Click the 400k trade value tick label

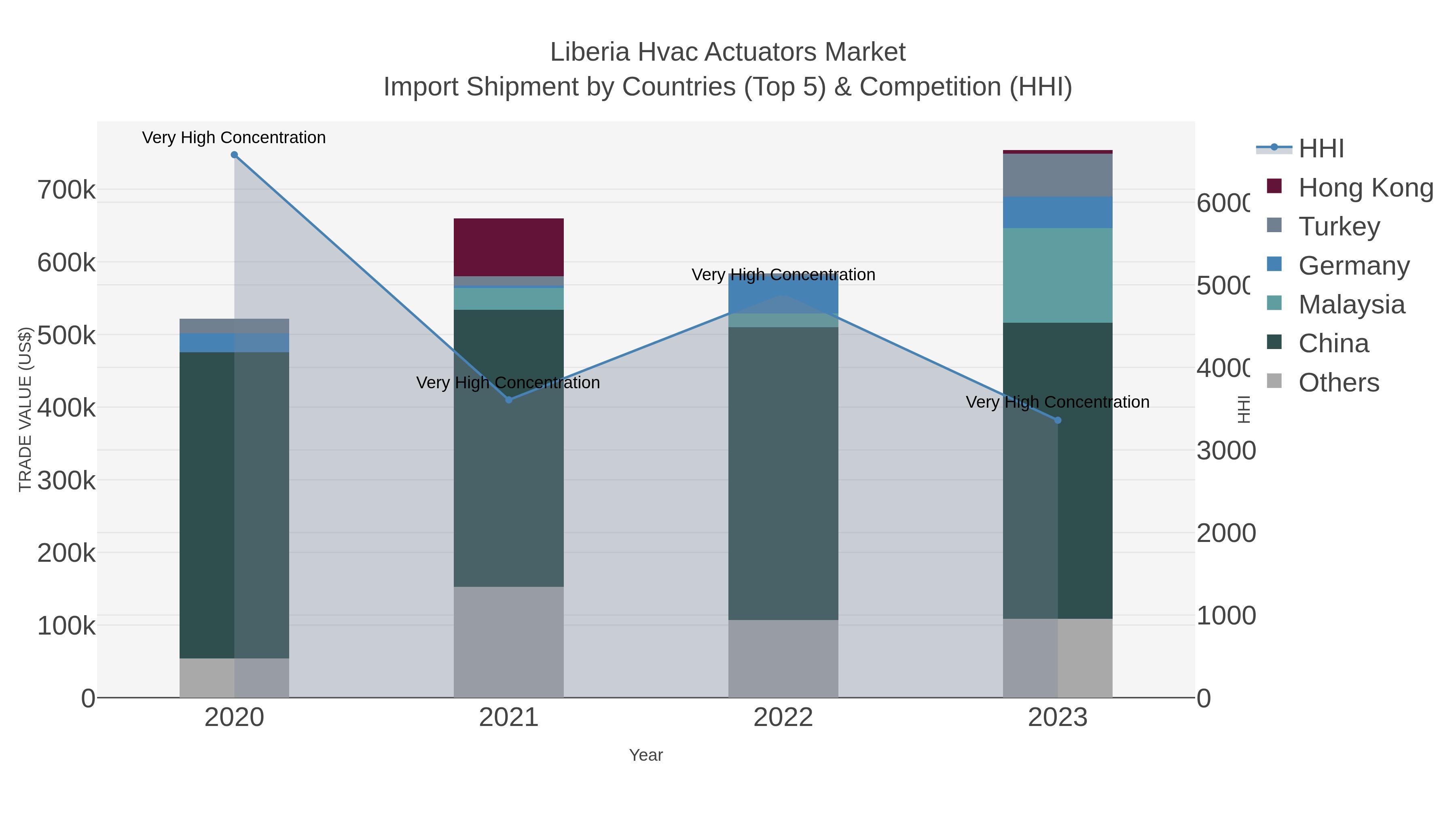pyautogui.click(x=67, y=408)
